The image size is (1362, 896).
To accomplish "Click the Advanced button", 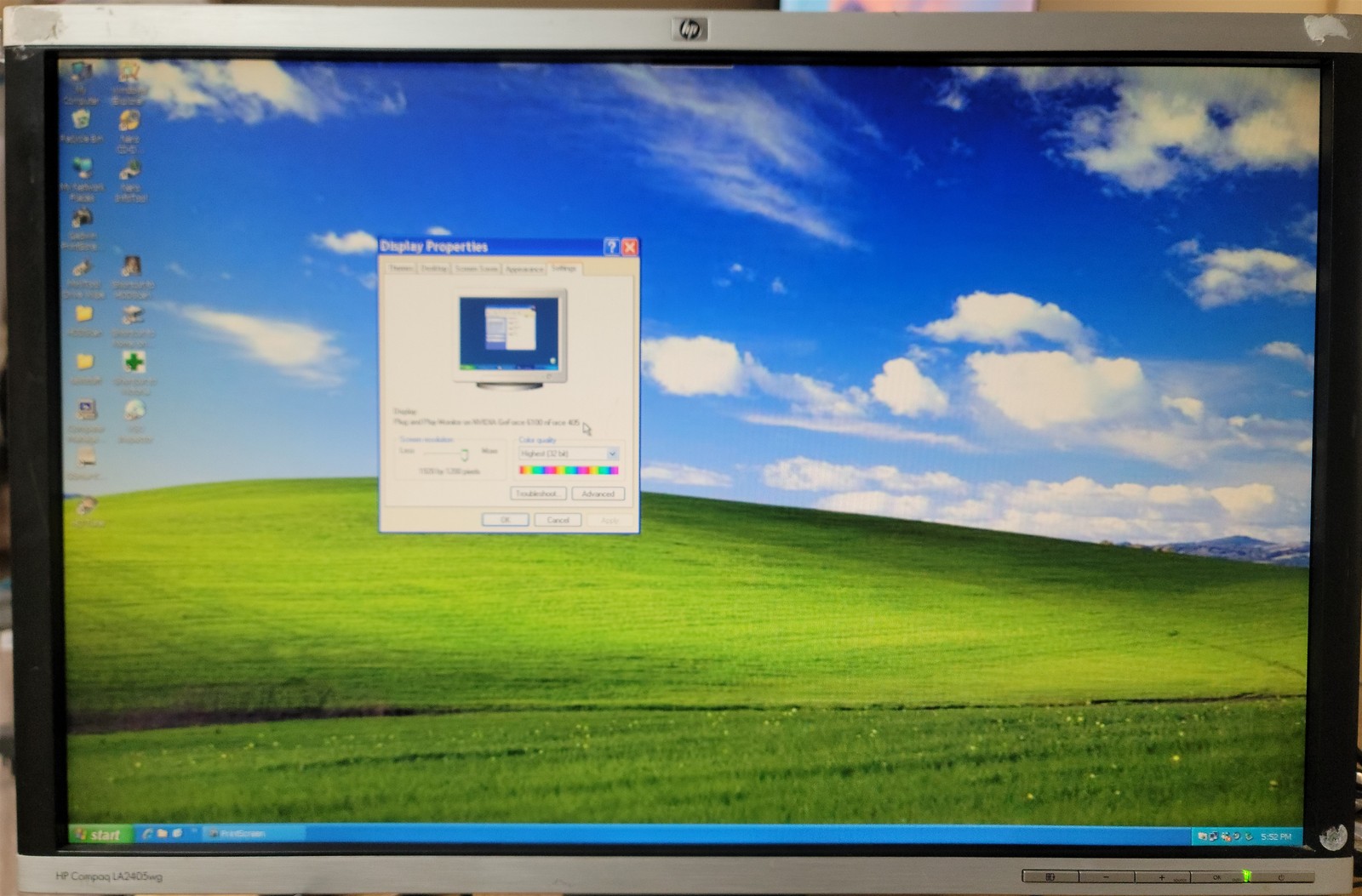I will [x=598, y=494].
